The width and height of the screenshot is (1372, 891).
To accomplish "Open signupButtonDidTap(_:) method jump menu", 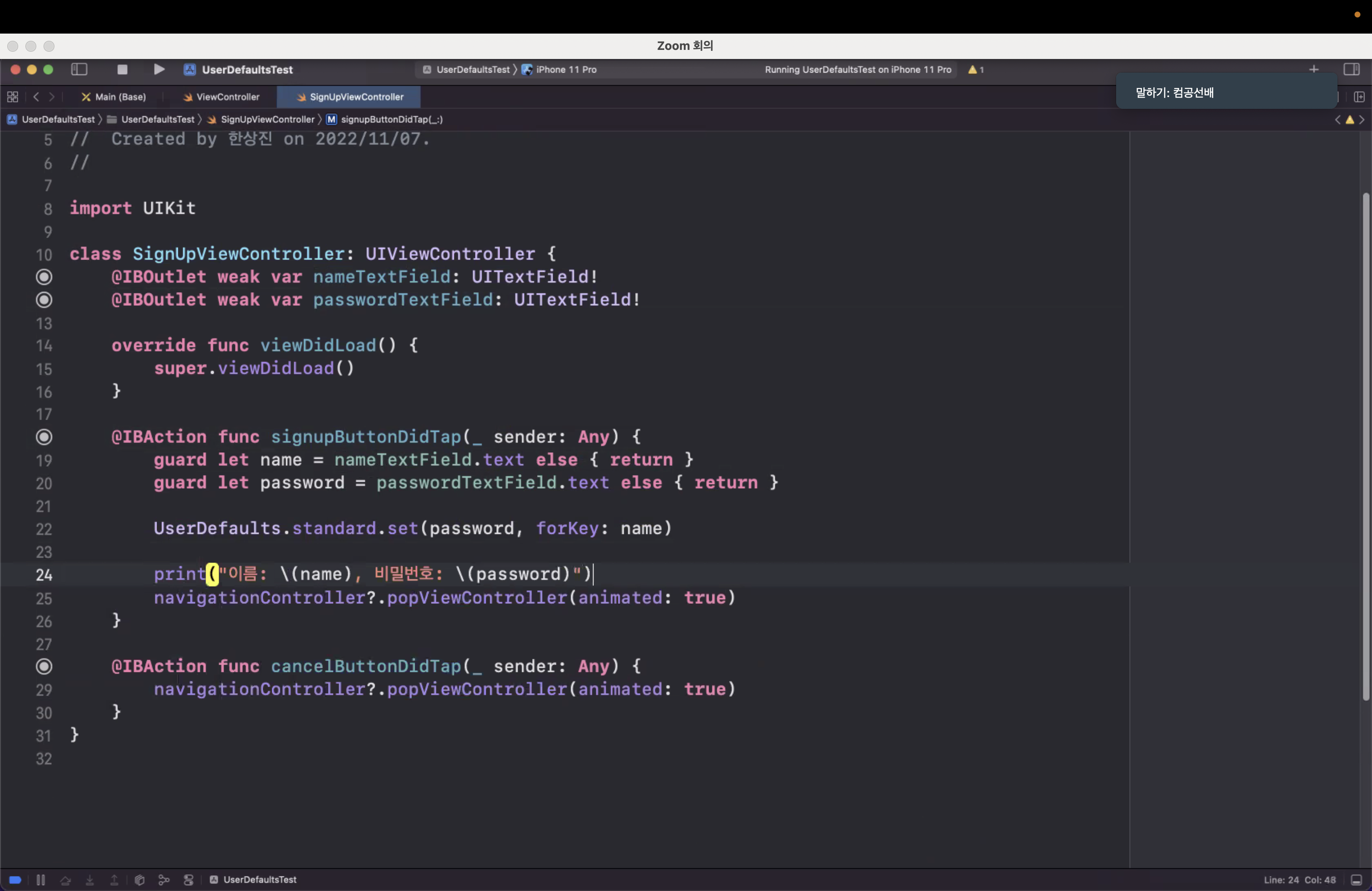I will click(384, 119).
